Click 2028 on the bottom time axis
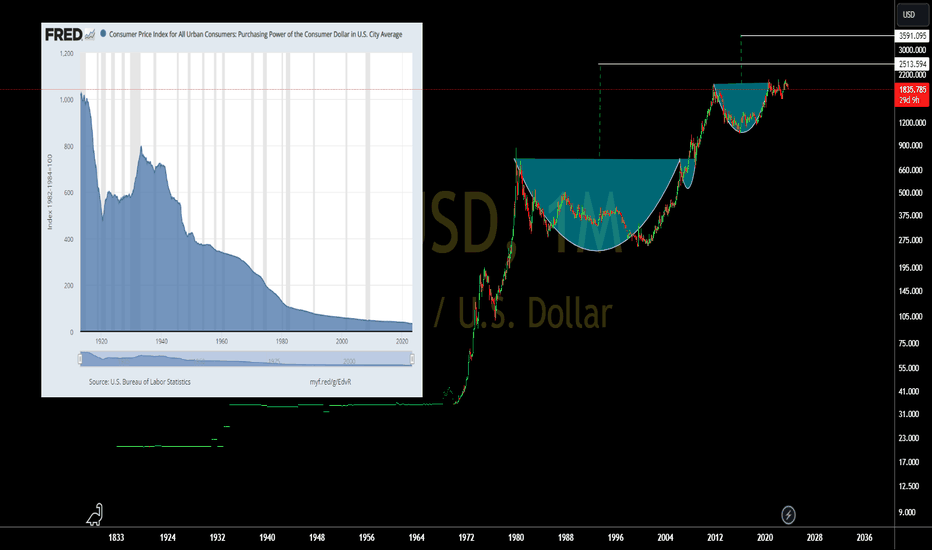Viewport: 932px width, 550px height. (814, 538)
